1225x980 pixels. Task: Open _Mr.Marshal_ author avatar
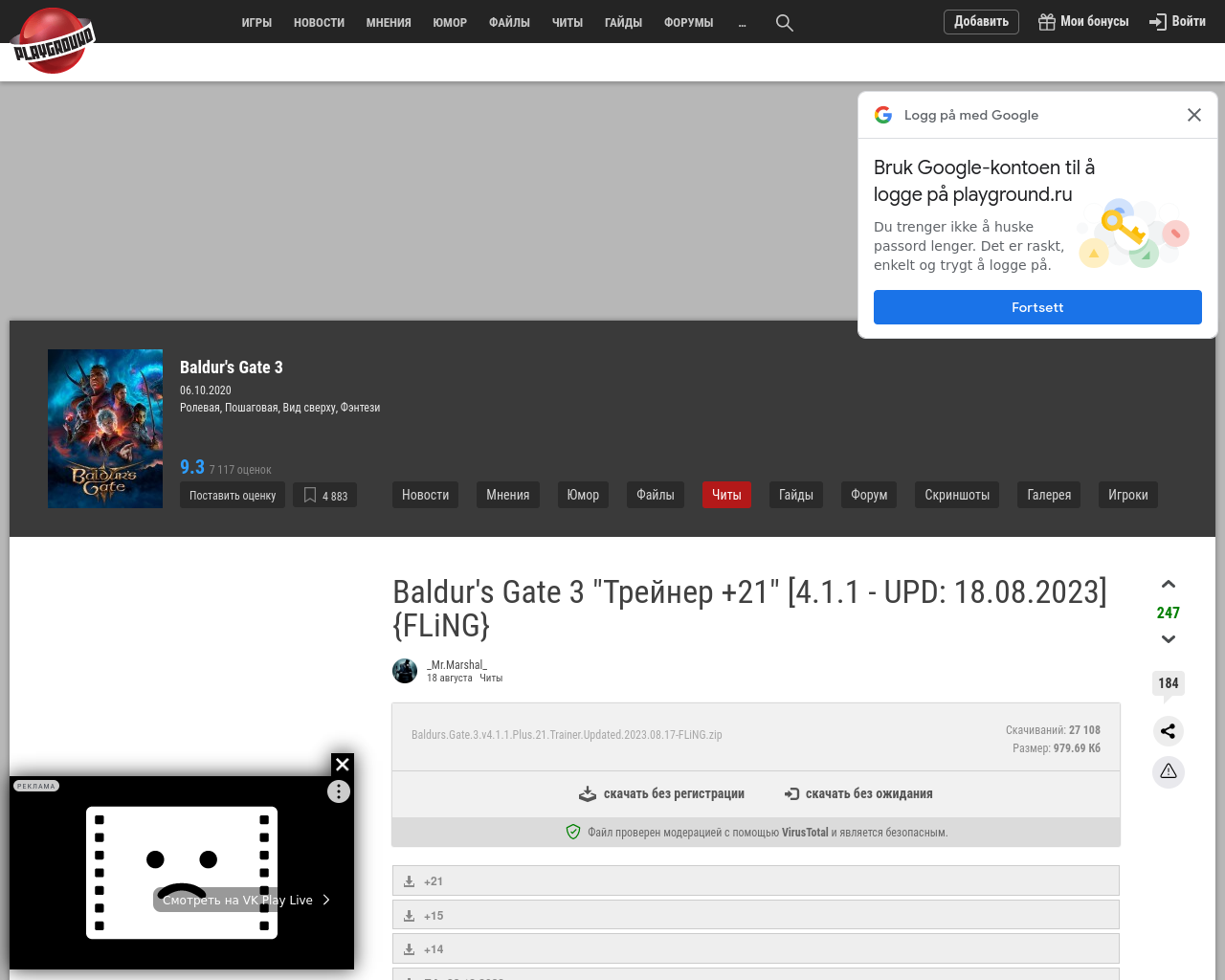tap(405, 671)
